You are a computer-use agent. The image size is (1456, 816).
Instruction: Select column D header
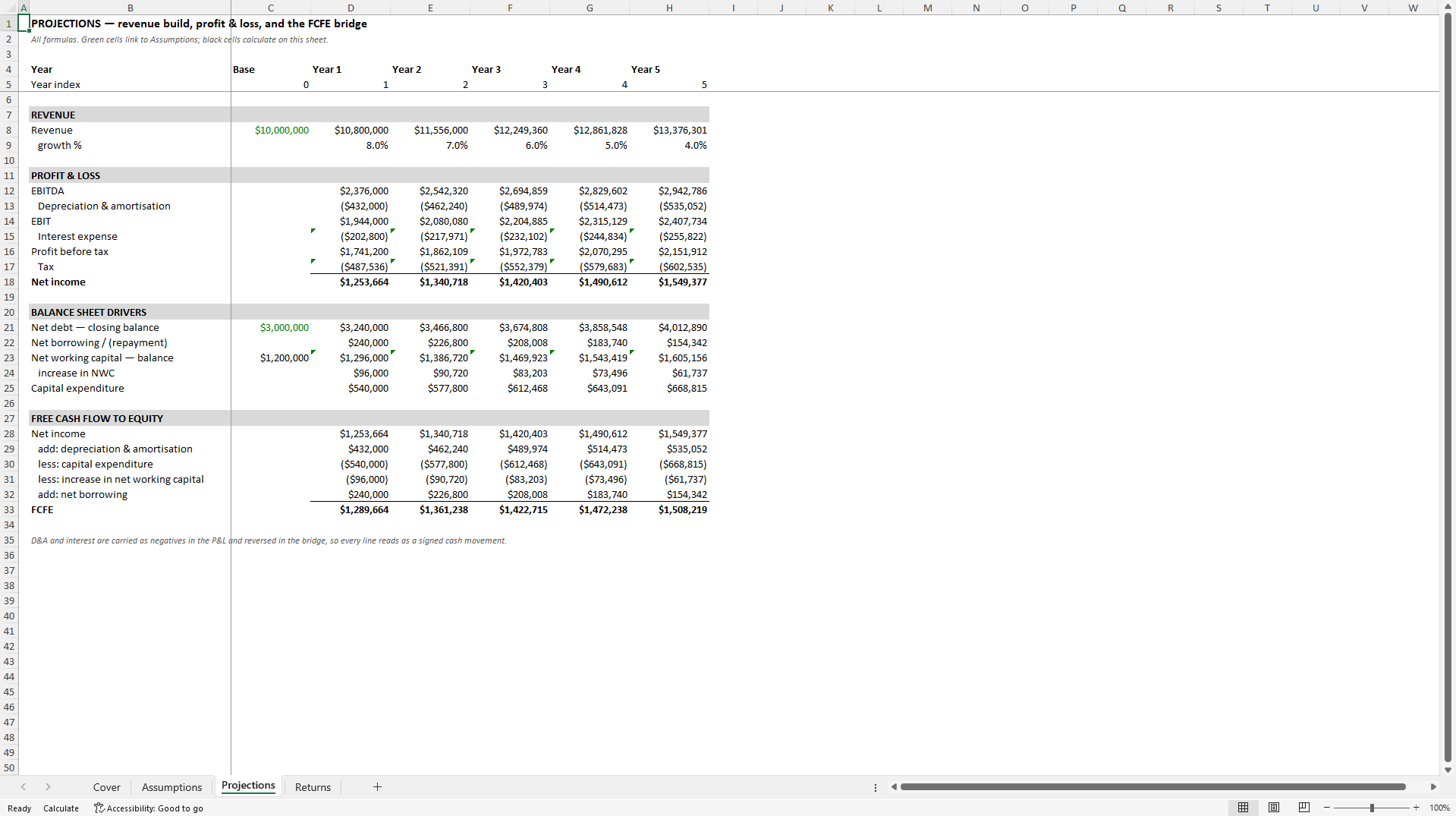click(351, 8)
